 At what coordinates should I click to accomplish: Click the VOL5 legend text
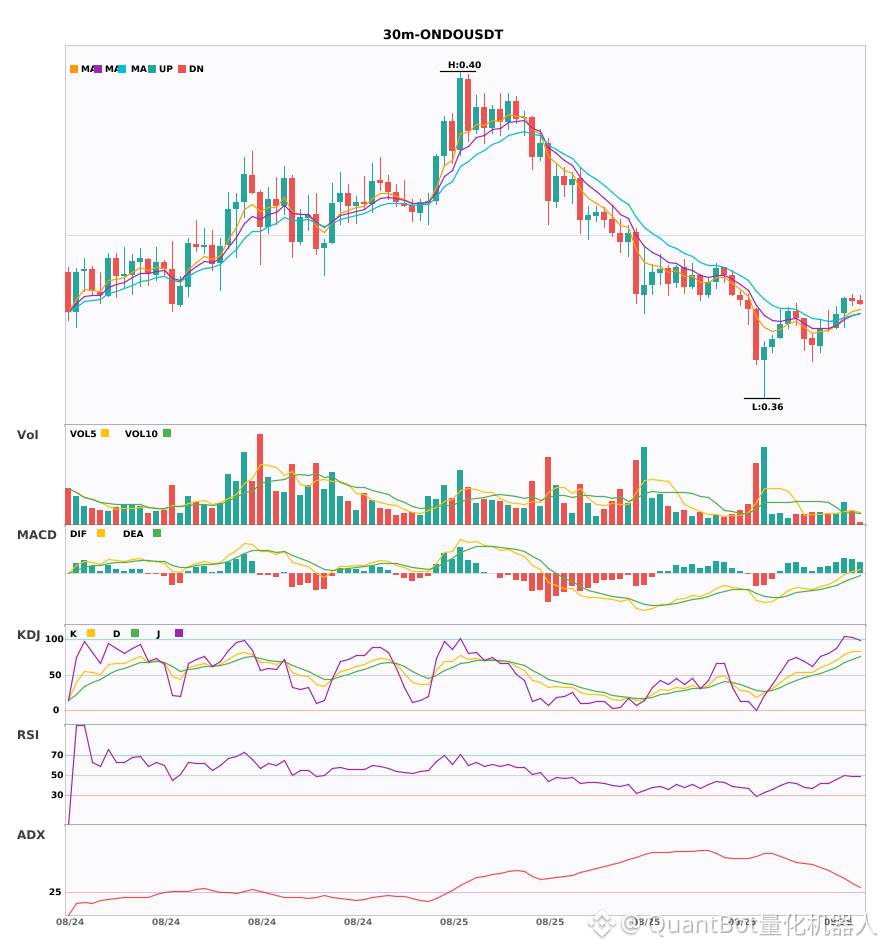(83, 434)
